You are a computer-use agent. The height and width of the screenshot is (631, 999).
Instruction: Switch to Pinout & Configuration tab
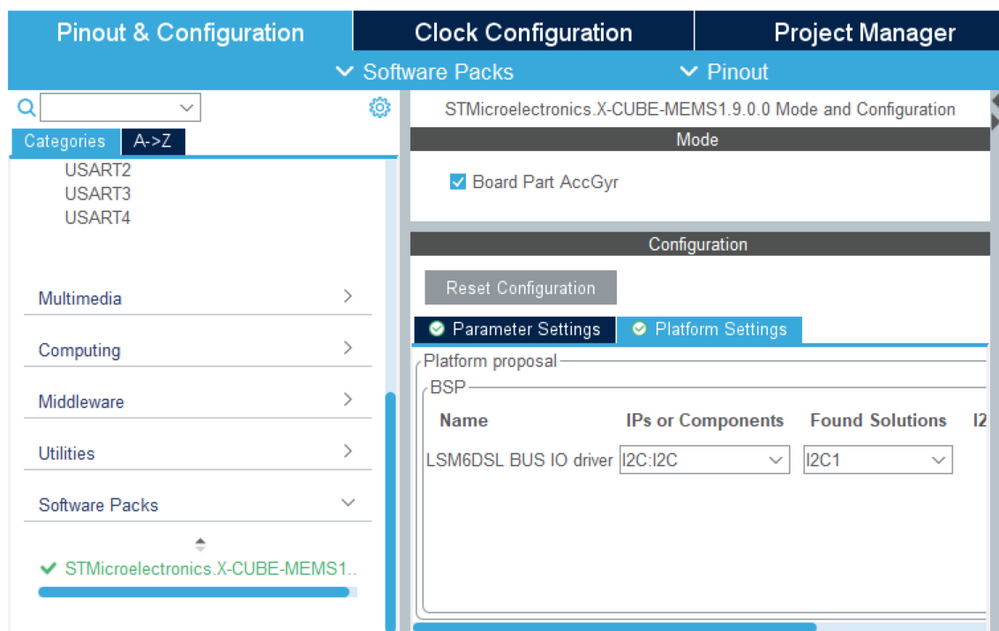click(180, 32)
